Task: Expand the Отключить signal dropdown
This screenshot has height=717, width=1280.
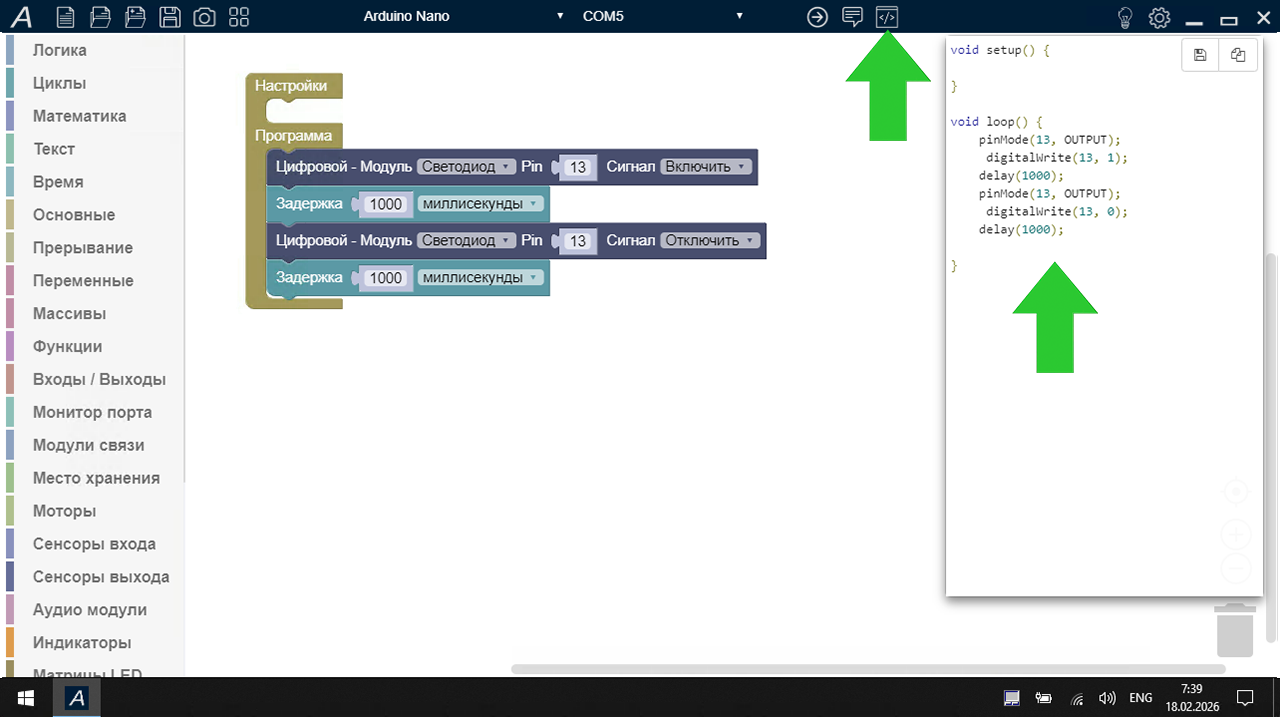Action: point(709,241)
